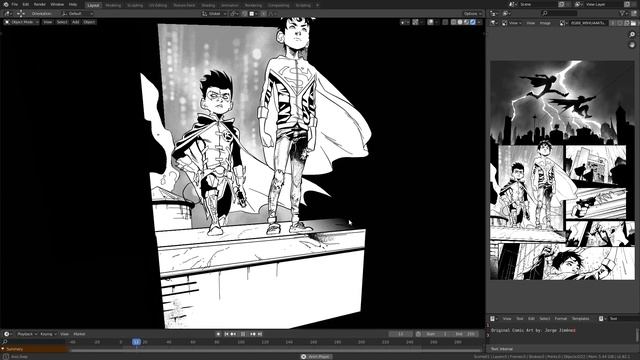Open the timeline editor type icon

click(8, 334)
